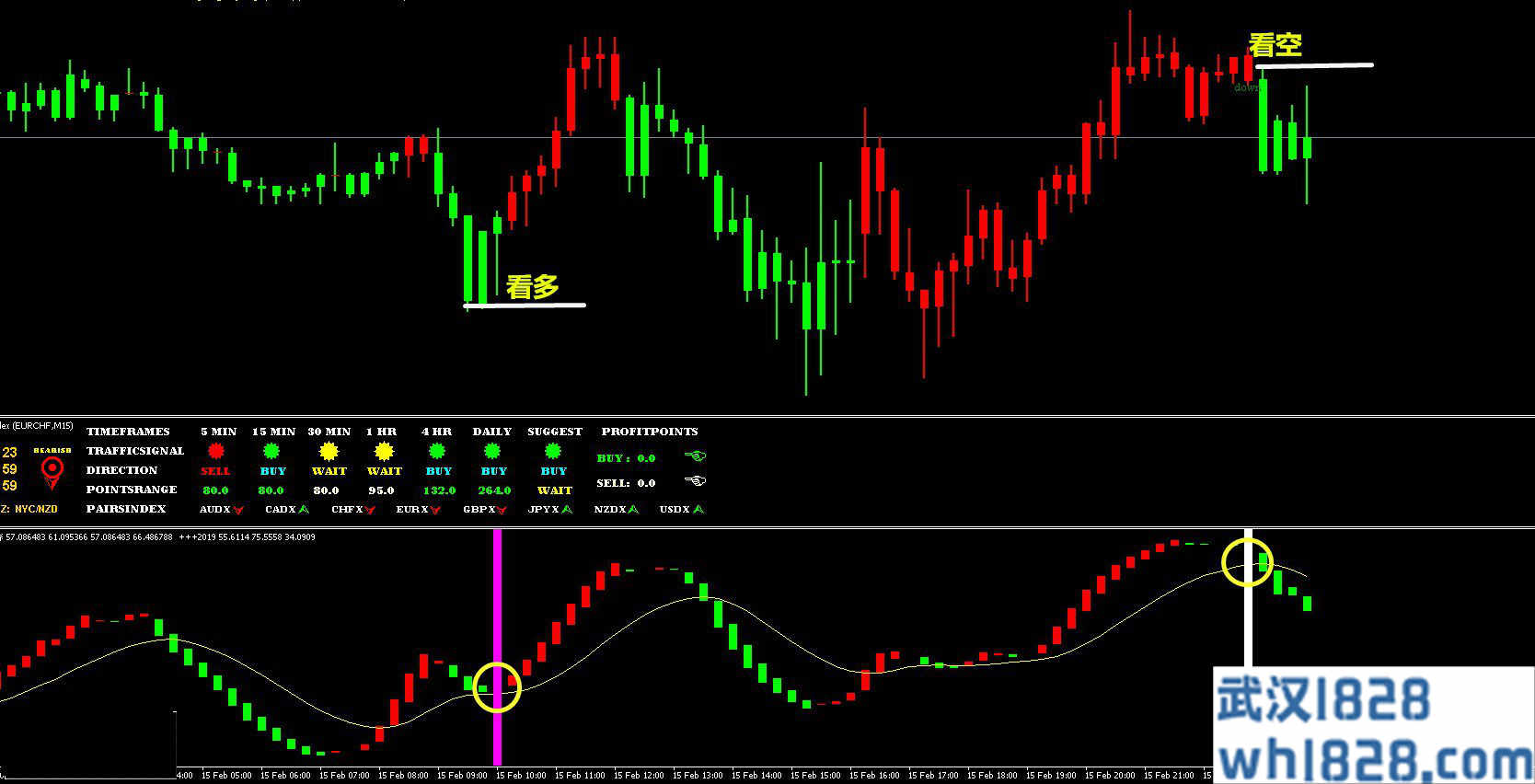Click the red 5 MIN traffic signal light
This screenshot has width=1535, height=784.
click(216, 451)
